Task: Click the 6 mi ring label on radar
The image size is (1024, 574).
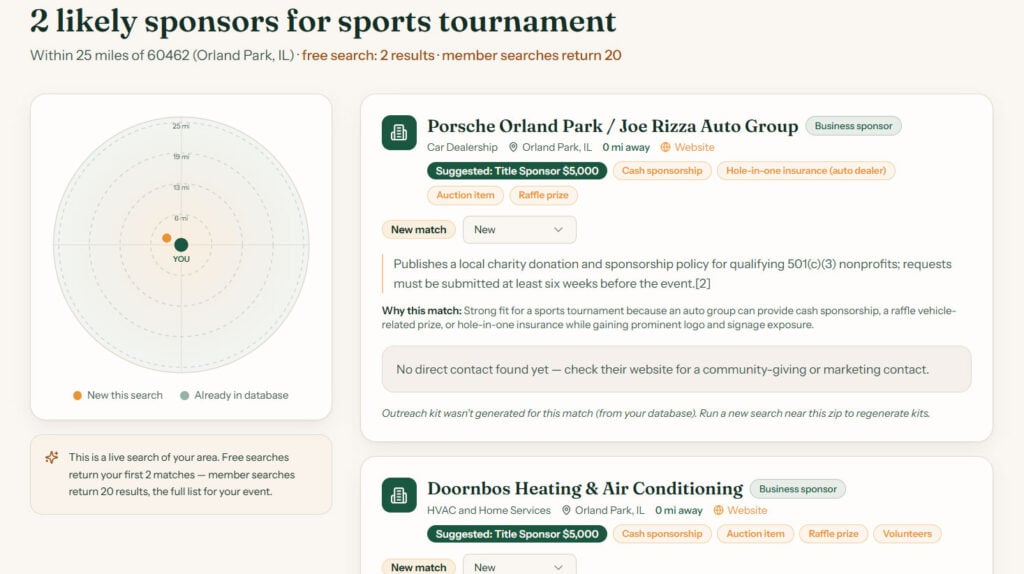Action: (x=181, y=218)
